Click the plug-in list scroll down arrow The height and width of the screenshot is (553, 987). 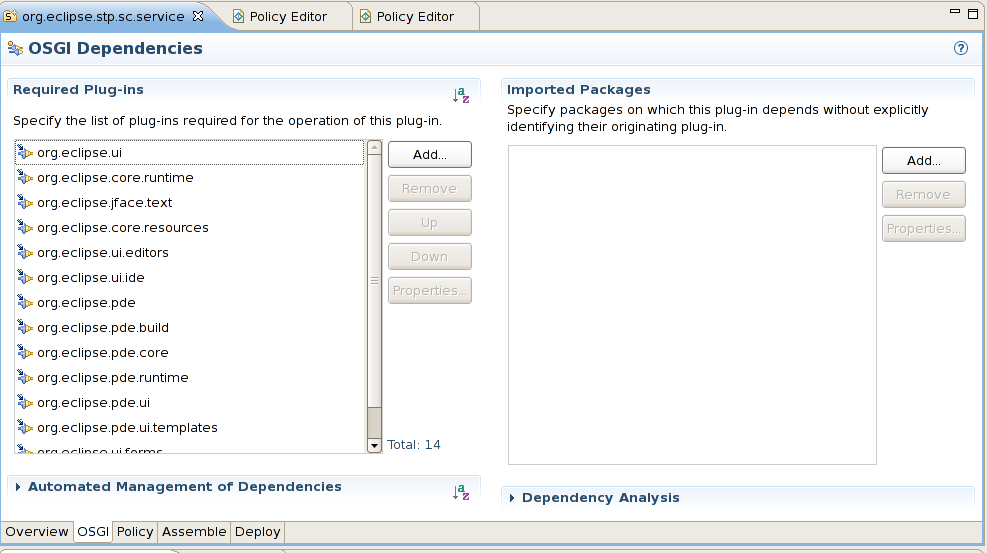click(374, 445)
